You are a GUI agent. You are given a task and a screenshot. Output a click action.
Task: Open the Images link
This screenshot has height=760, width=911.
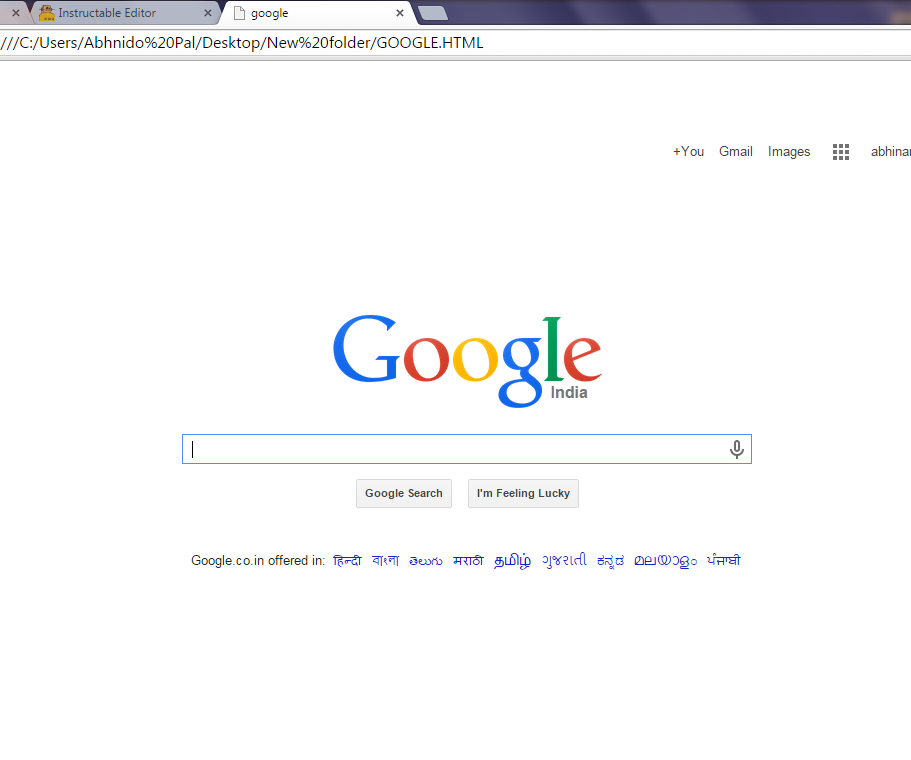(789, 152)
